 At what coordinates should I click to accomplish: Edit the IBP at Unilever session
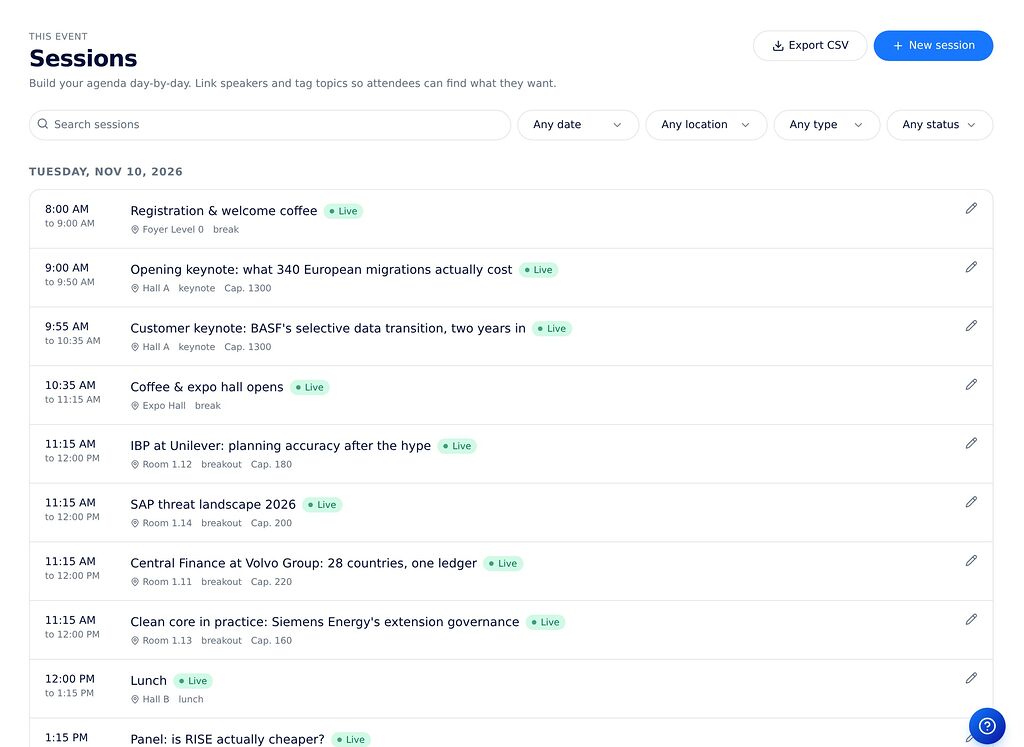tap(971, 443)
